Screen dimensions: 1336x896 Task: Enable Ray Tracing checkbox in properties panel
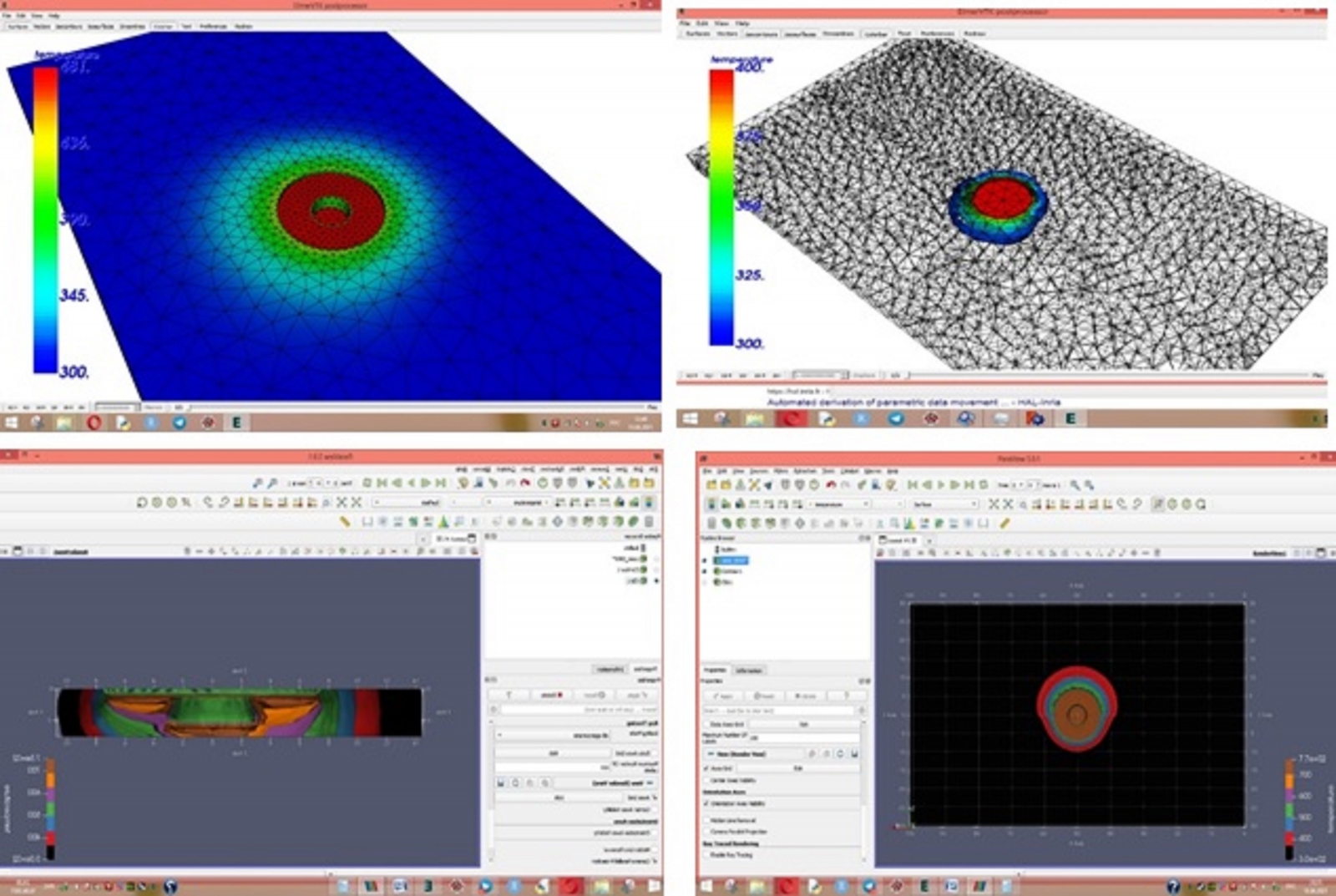[x=707, y=854]
